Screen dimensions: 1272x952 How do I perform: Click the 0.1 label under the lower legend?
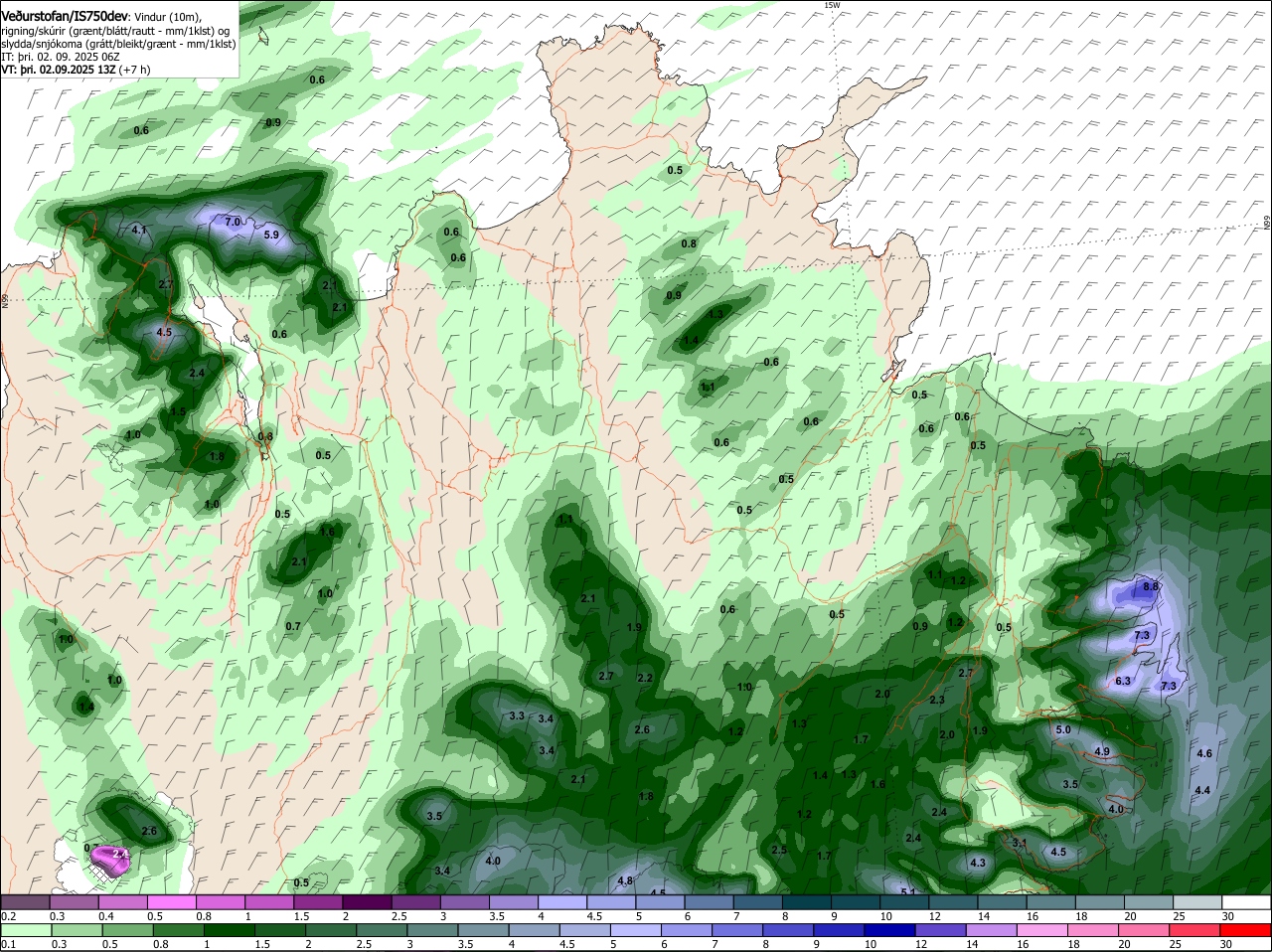click(x=8, y=944)
